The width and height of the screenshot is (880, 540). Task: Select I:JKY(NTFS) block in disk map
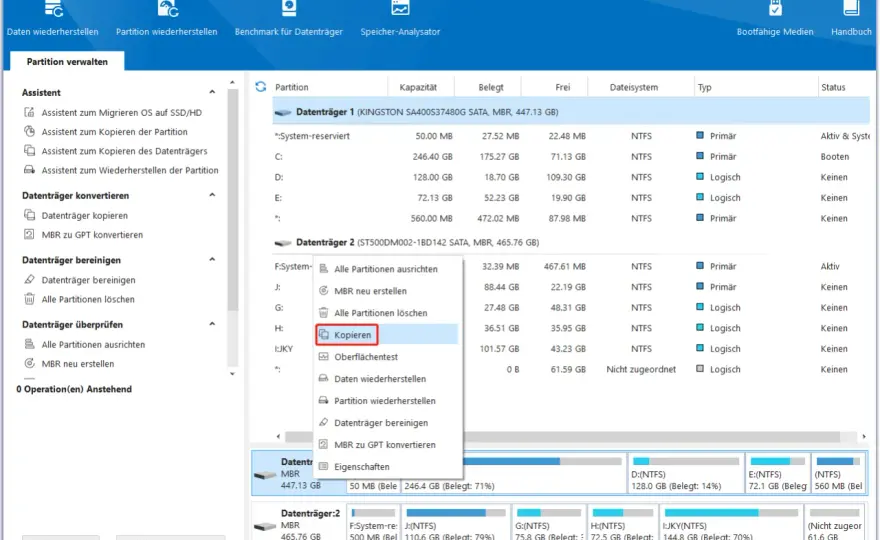coord(731,524)
